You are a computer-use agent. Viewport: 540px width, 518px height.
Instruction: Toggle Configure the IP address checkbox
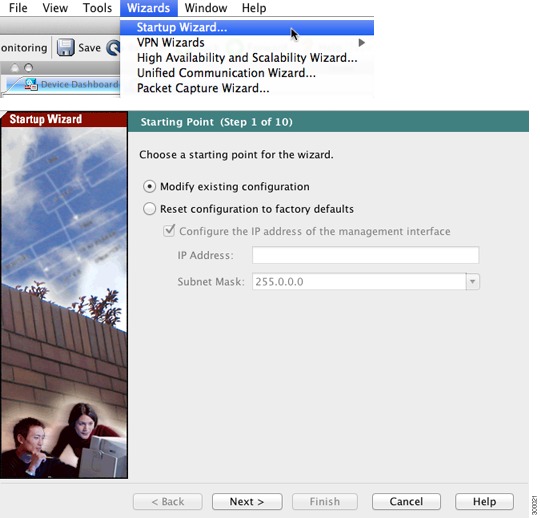pos(169,230)
